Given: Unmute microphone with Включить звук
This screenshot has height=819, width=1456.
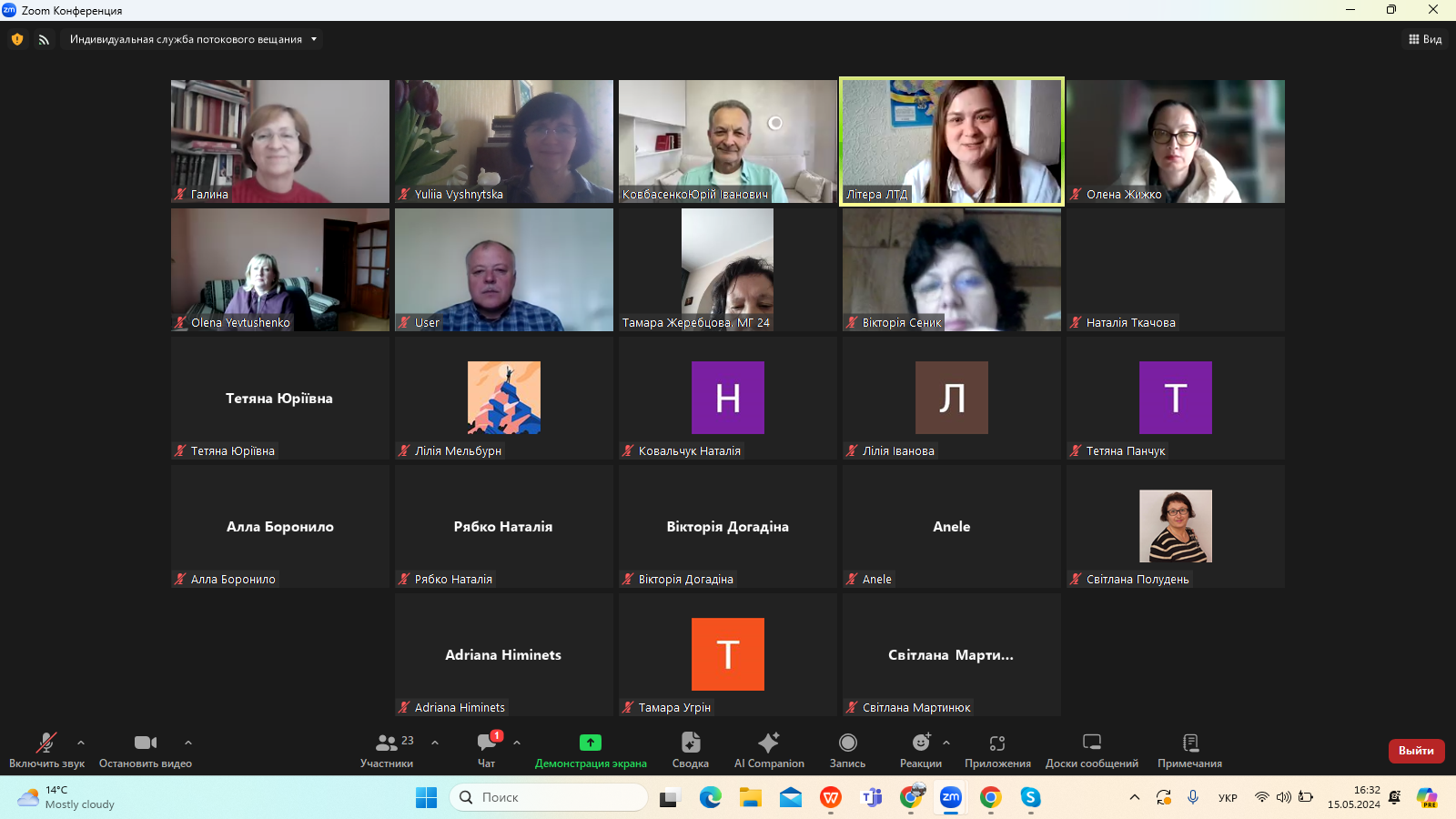Looking at the screenshot, I should (46, 743).
